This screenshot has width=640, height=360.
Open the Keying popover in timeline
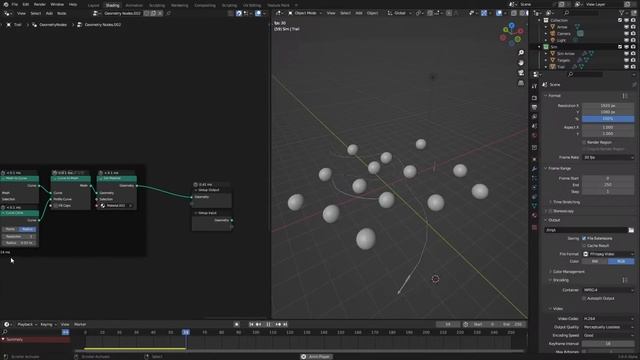[48, 324]
